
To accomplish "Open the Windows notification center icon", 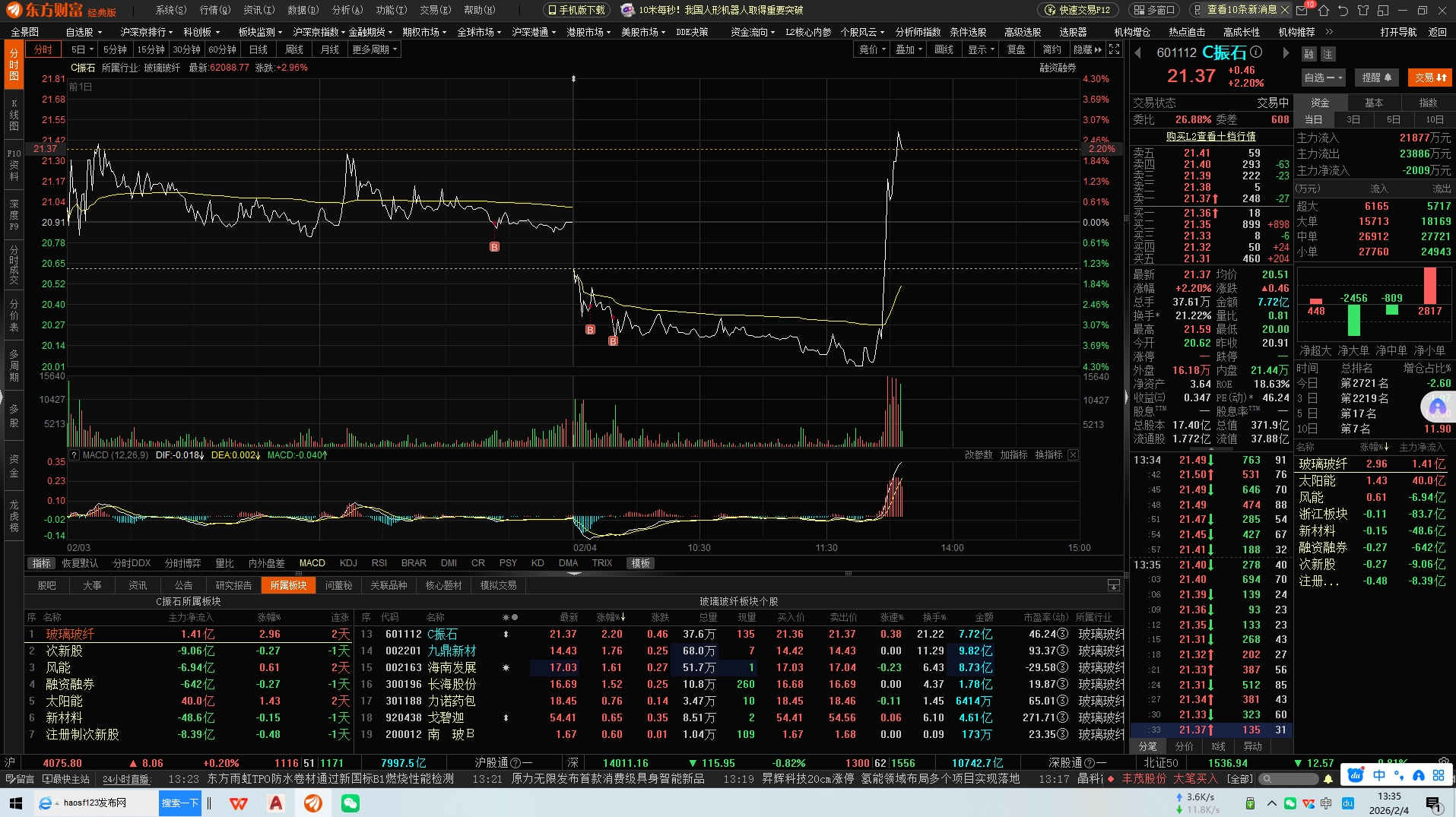I will pos(1434,803).
